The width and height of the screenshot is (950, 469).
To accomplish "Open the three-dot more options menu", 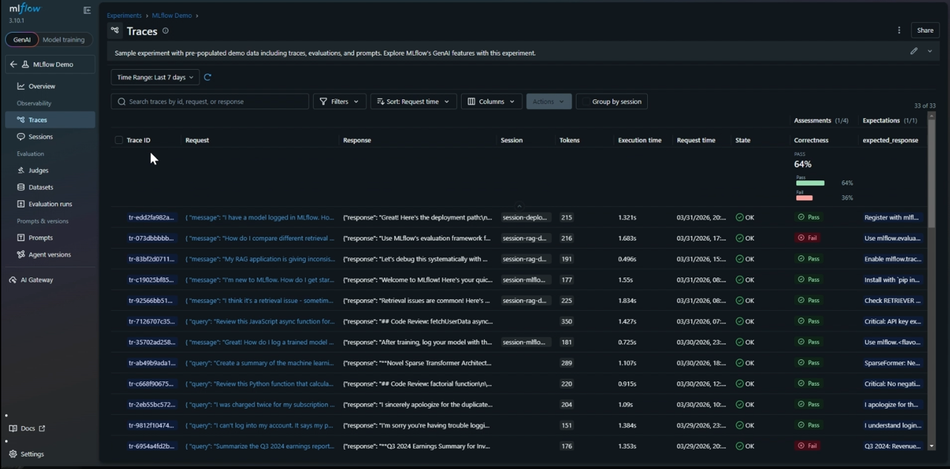I will click(x=899, y=30).
